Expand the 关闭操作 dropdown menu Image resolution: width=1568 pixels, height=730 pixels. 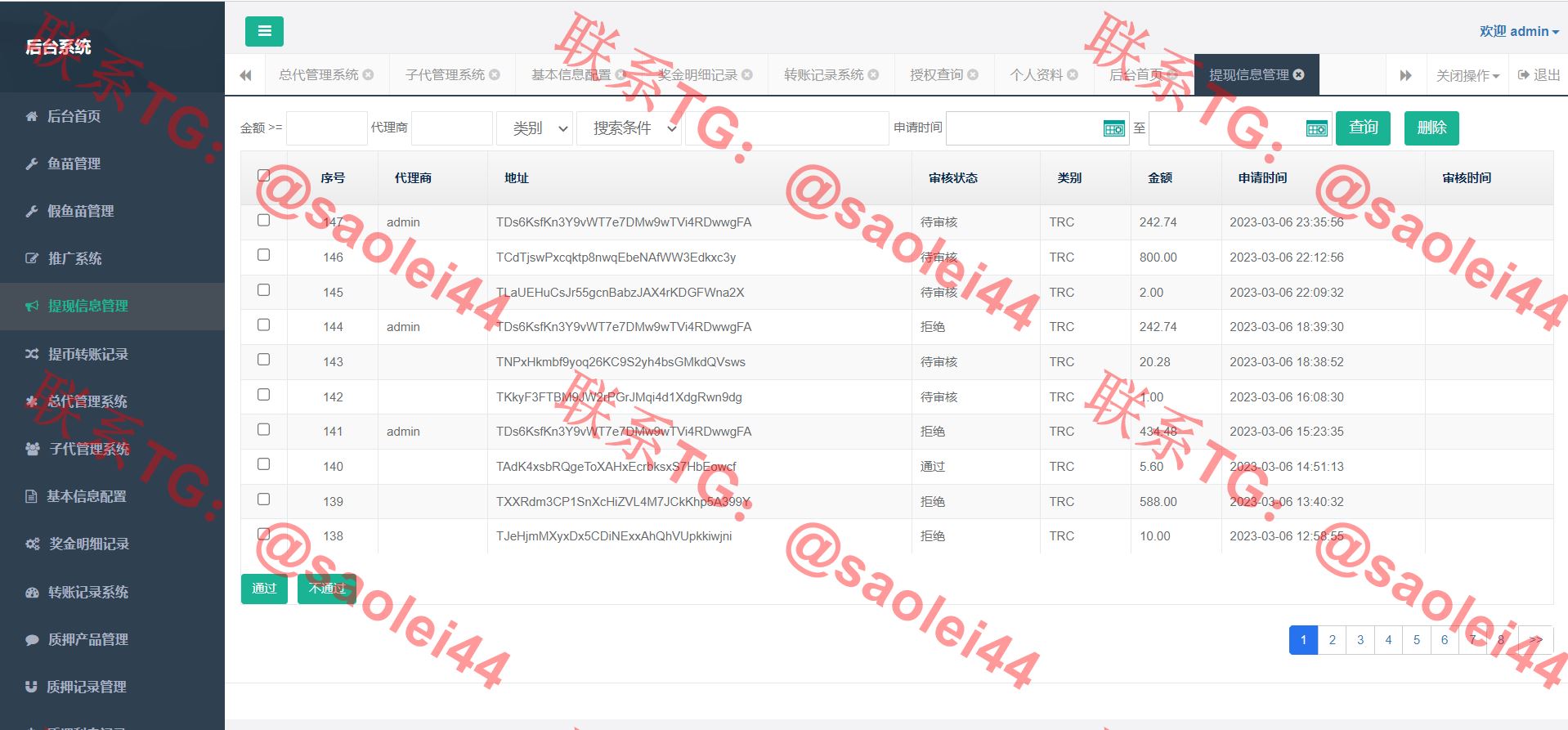coord(1467,76)
